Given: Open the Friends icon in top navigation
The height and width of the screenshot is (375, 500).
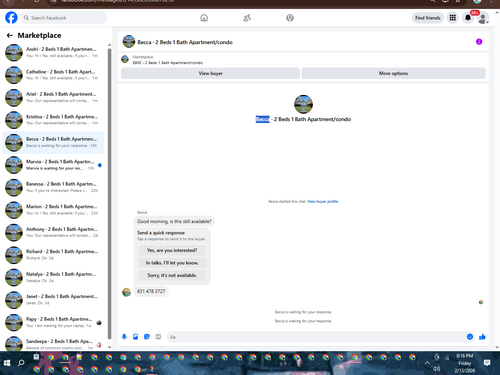Looking at the screenshot, I should pos(247,18).
